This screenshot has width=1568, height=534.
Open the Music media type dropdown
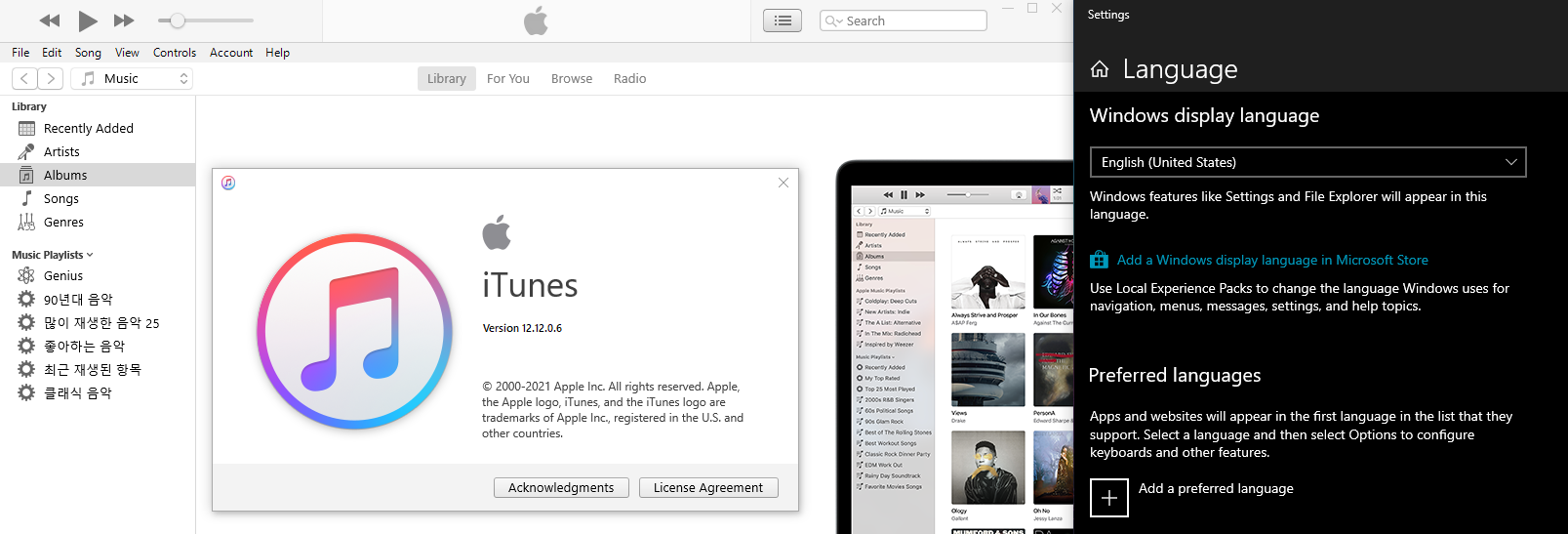[133, 78]
